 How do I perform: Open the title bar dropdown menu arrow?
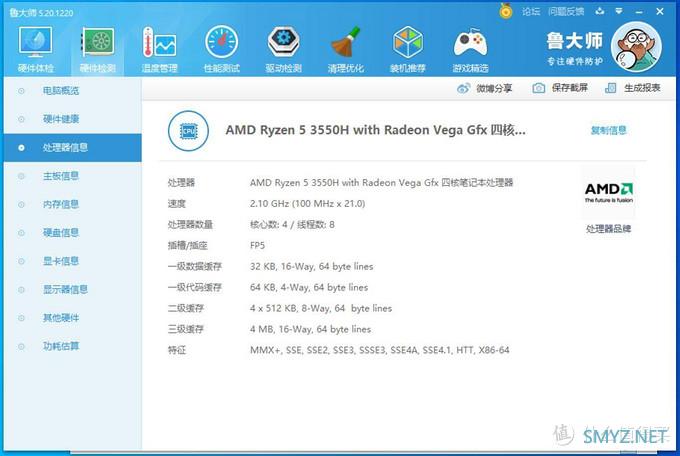pos(619,11)
